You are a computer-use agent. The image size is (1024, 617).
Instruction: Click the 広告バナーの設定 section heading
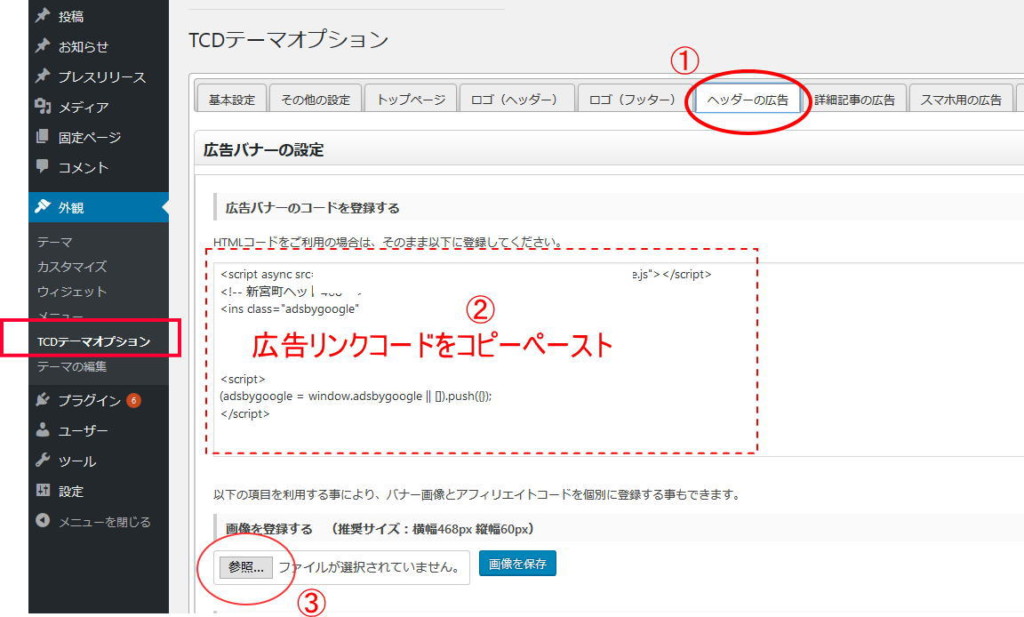(x=263, y=150)
